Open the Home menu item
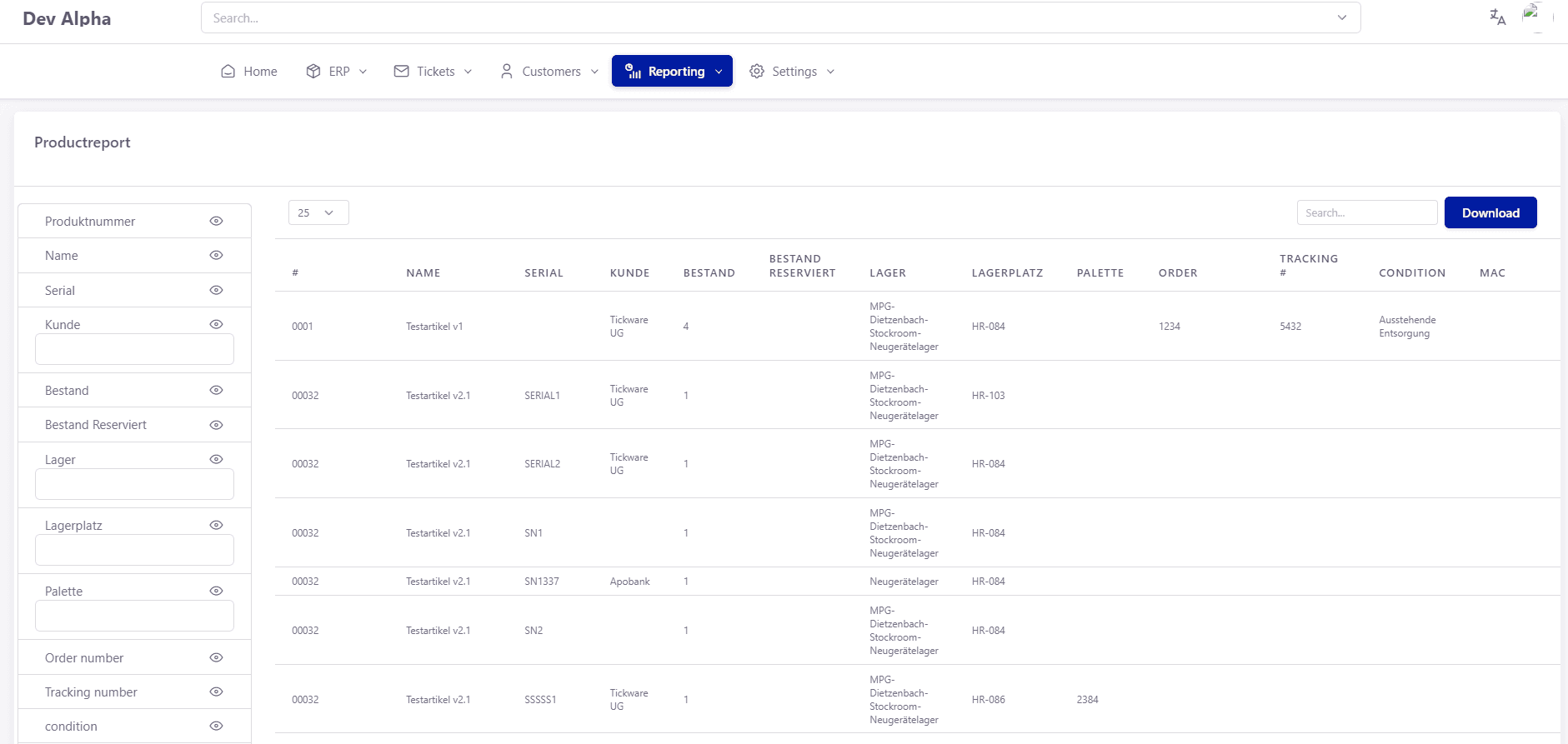The image size is (1568, 744). 248,72
